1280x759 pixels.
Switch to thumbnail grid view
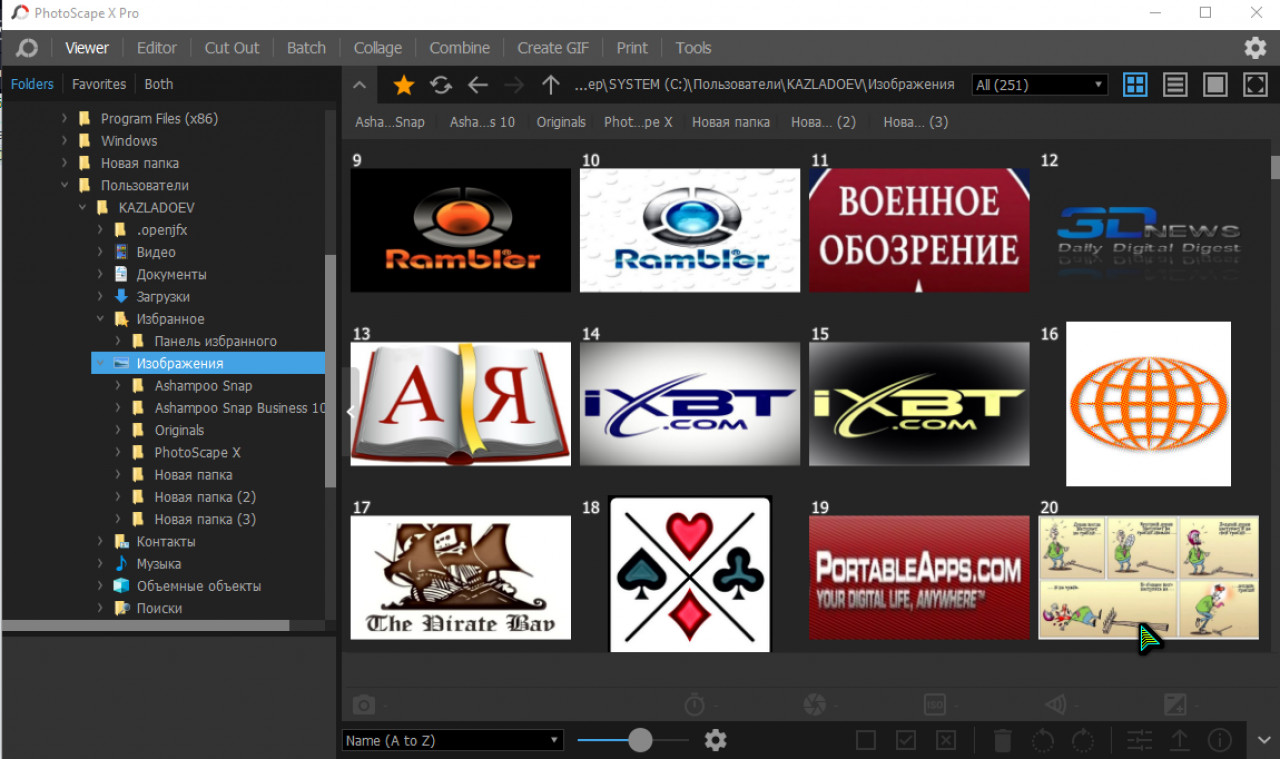[1135, 85]
